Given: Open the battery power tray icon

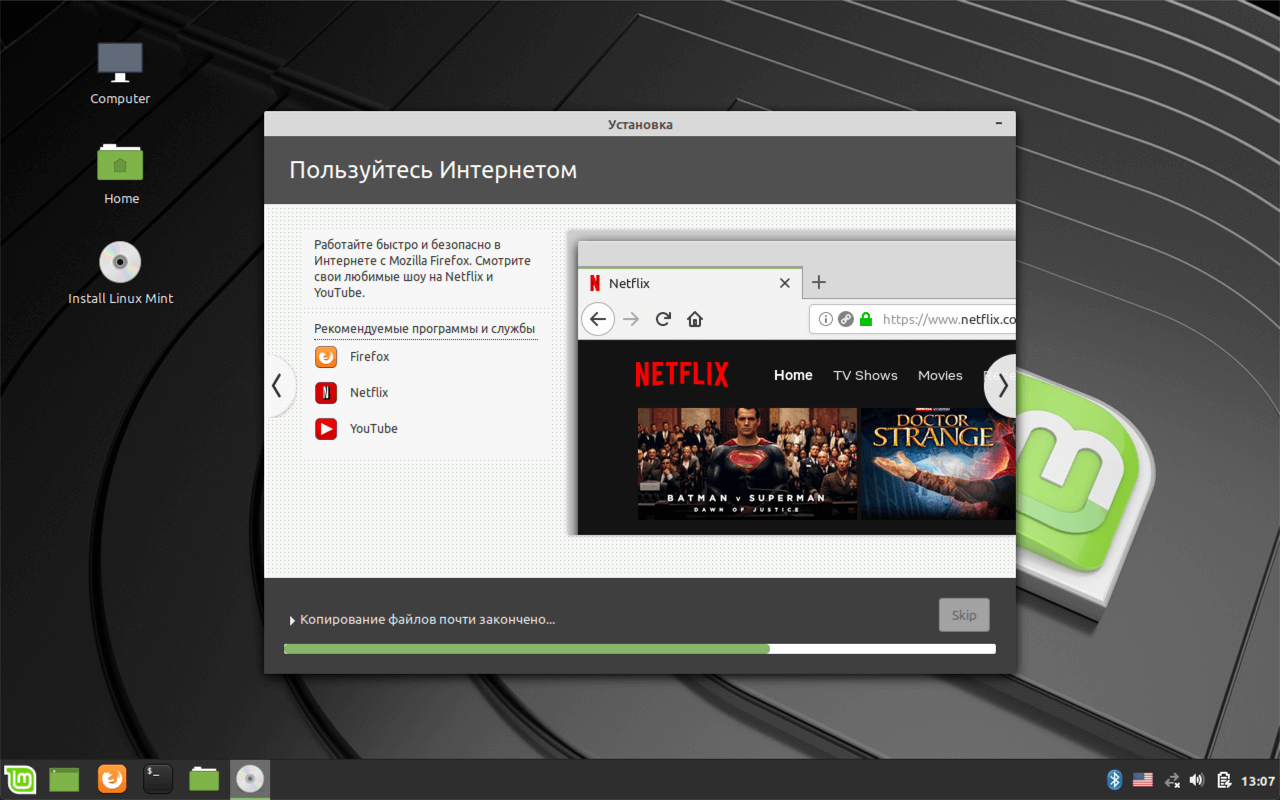Looking at the screenshot, I should point(1224,780).
